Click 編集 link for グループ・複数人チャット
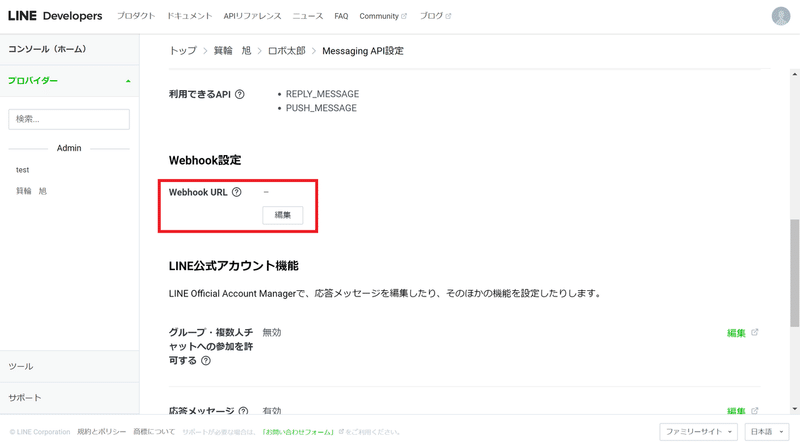This screenshot has height=446, width=800. [x=736, y=333]
